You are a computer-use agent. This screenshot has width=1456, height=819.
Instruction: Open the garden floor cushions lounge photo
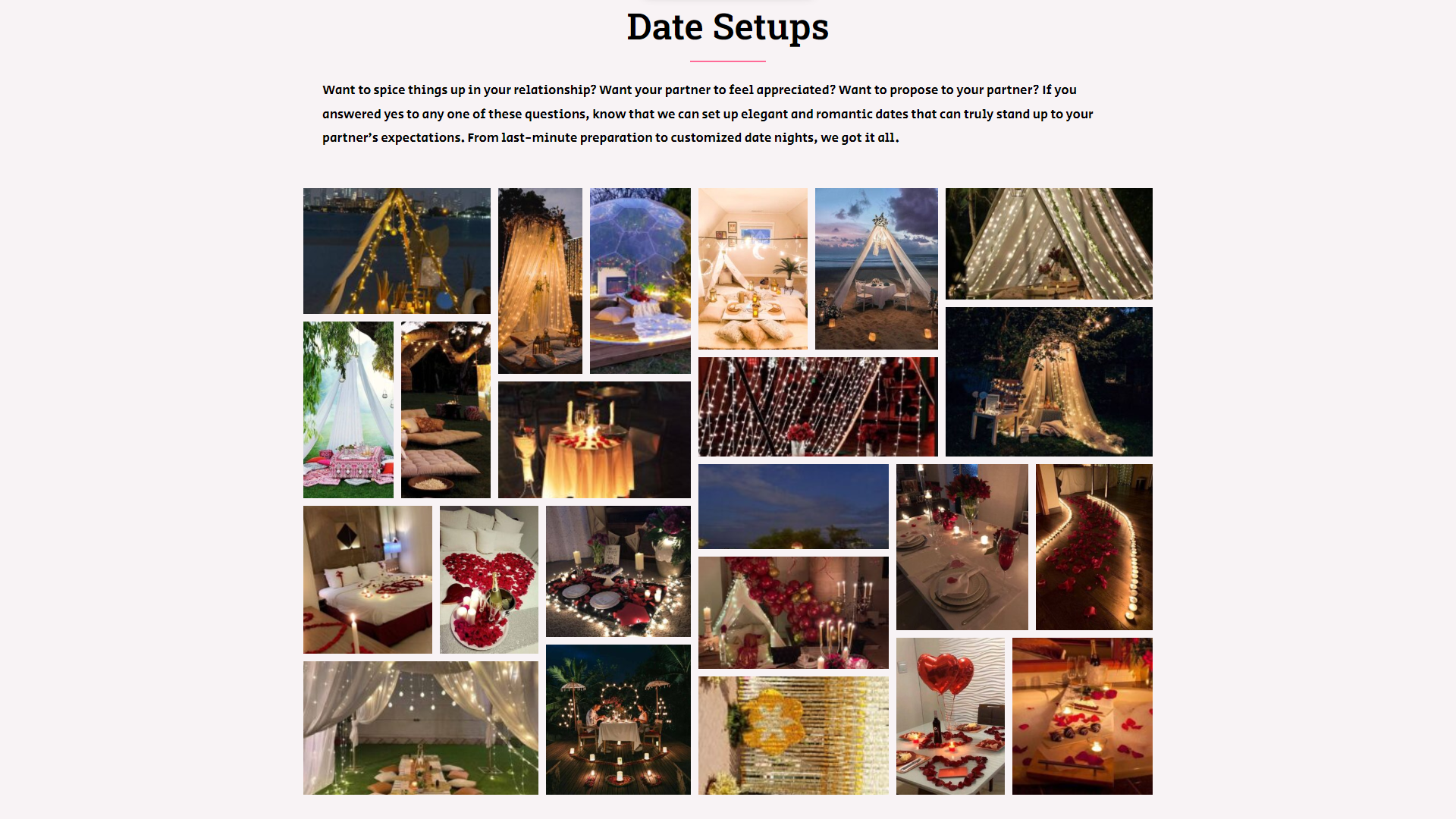pyautogui.click(x=446, y=409)
